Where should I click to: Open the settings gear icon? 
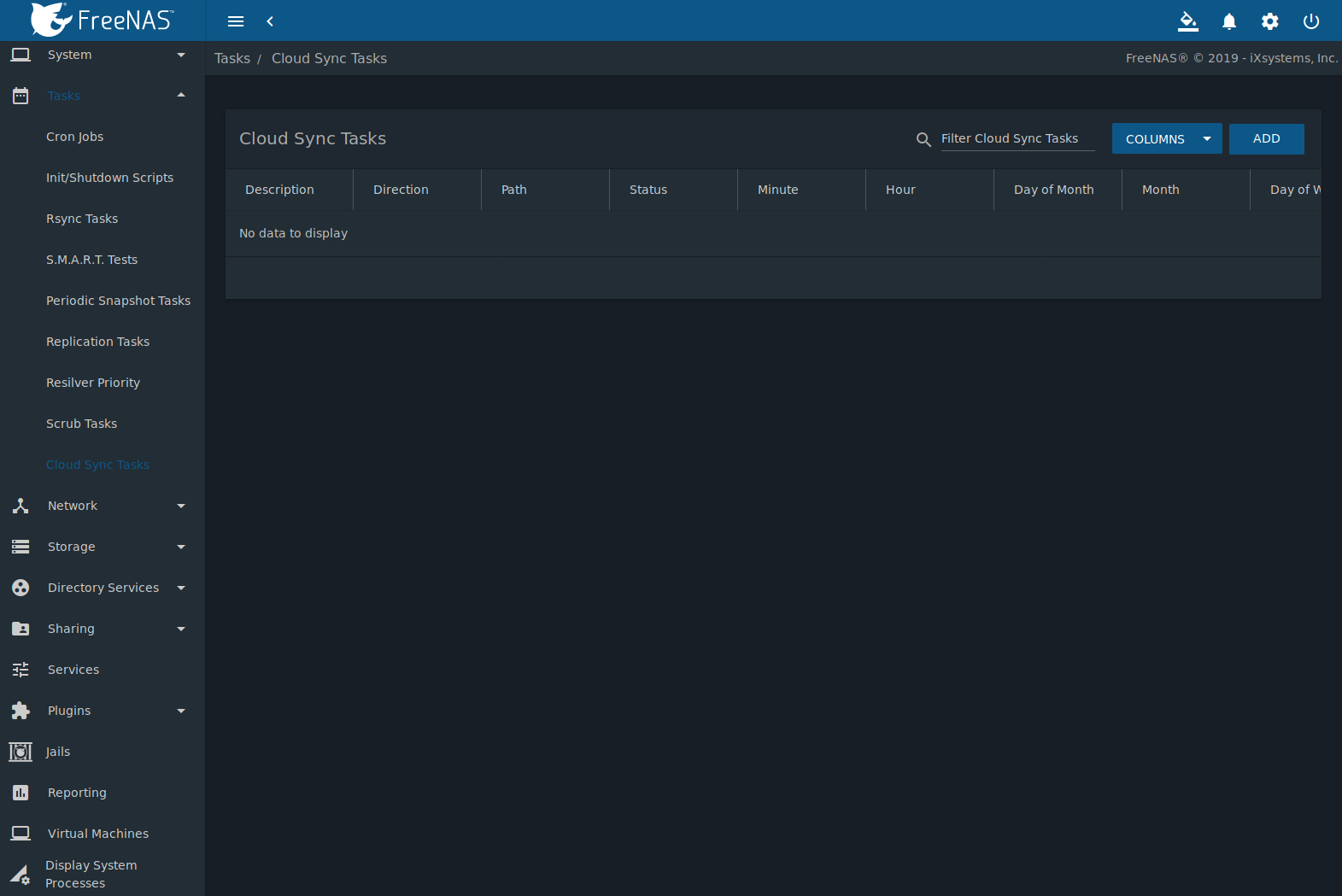pyautogui.click(x=1270, y=21)
